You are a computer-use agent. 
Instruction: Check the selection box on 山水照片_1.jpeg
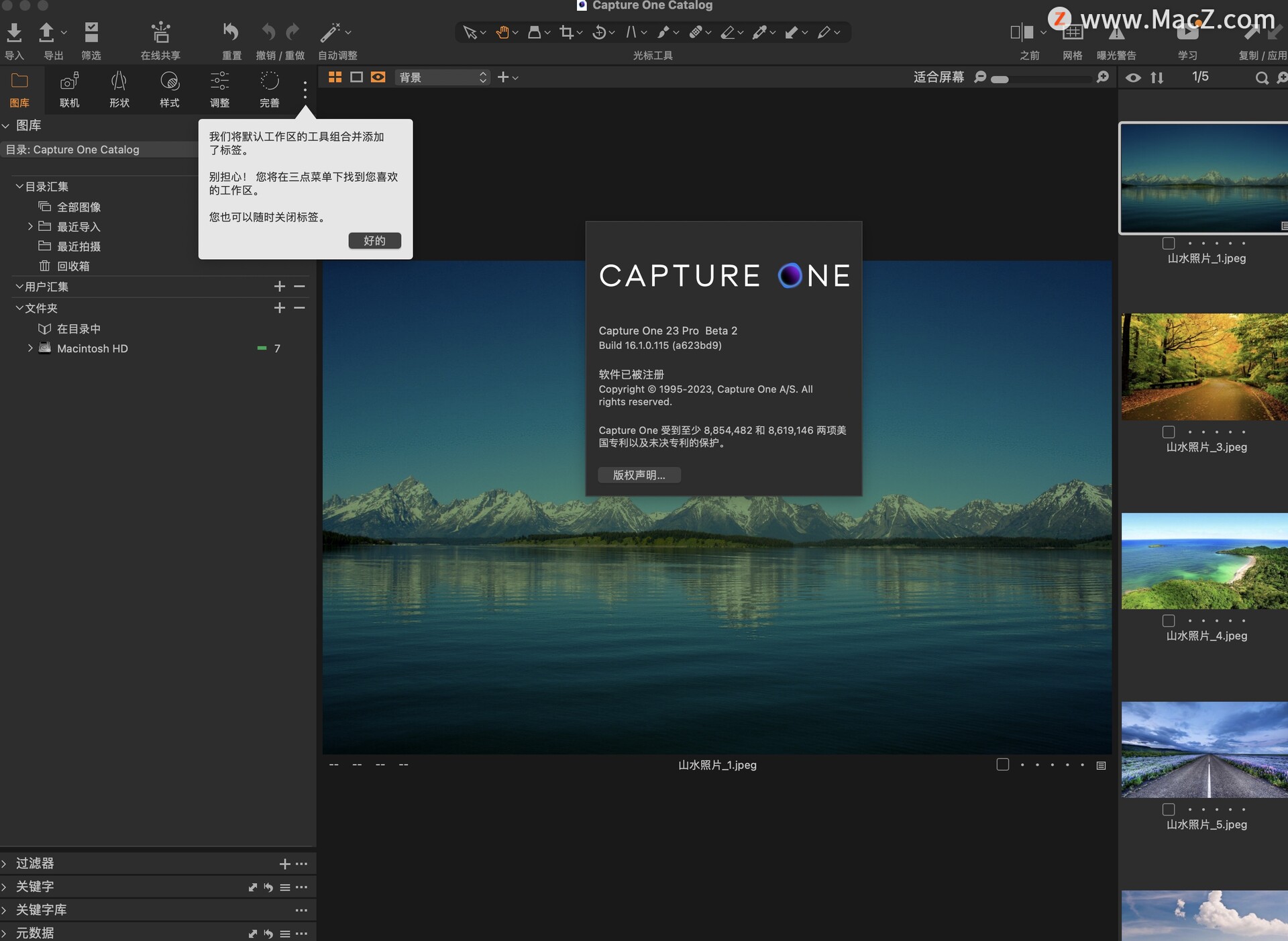[x=1170, y=243]
